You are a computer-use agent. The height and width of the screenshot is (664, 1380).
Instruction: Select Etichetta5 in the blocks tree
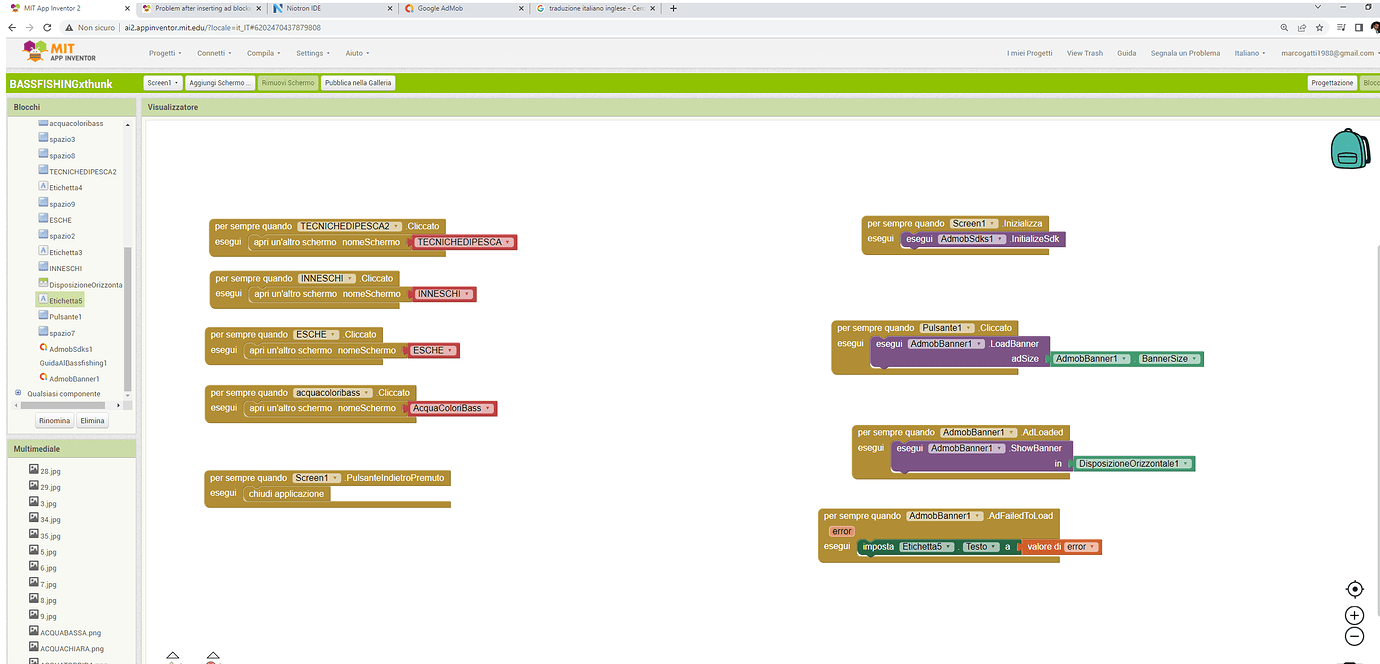(66, 300)
